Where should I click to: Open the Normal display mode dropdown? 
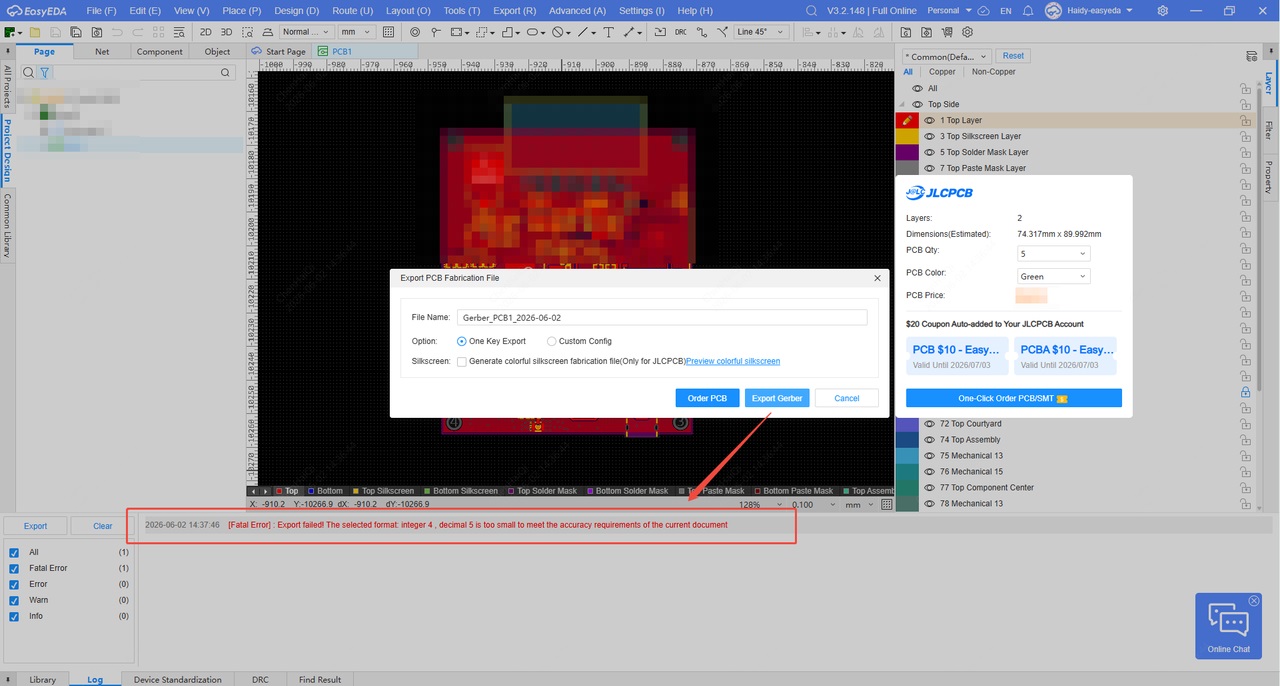pyautogui.click(x=305, y=32)
